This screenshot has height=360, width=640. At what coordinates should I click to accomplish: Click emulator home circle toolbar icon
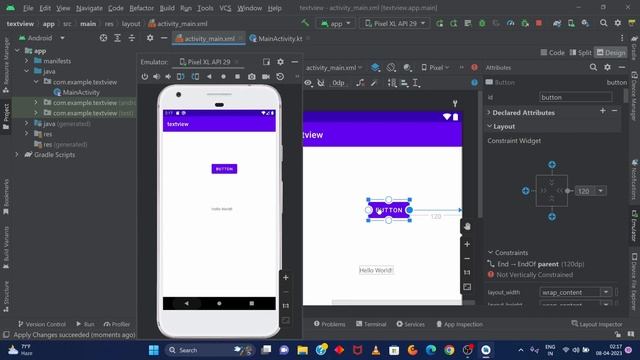223,77
